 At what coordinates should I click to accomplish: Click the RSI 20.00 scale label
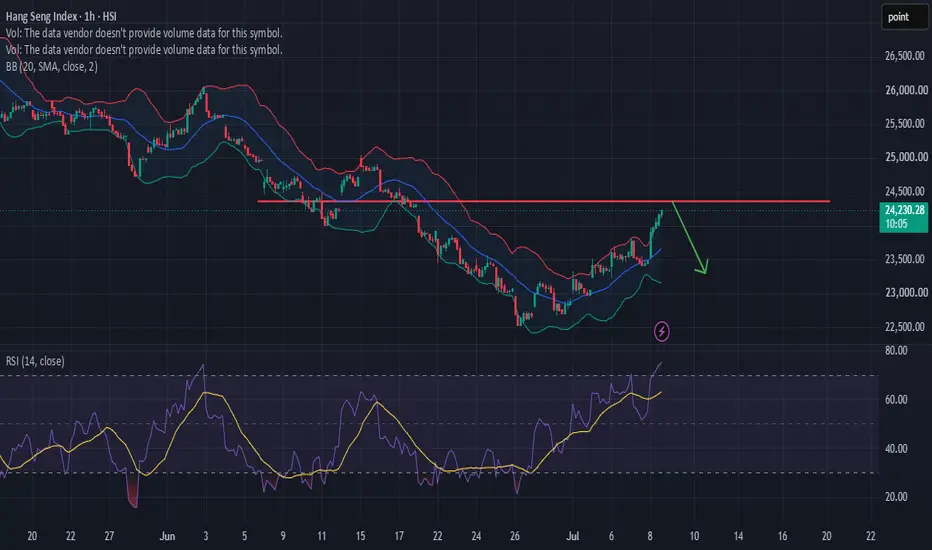coord(896,496)
